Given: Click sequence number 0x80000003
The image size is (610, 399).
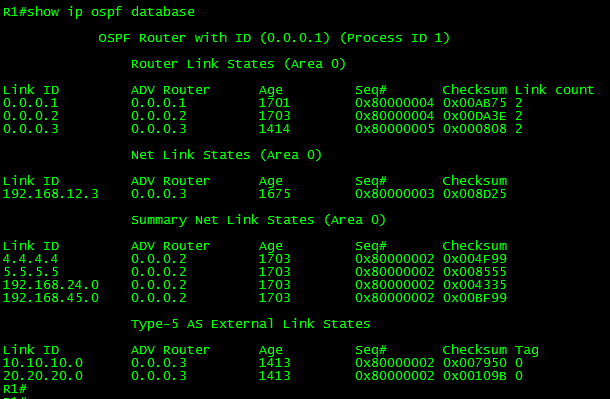Looking at the screenshot, I should tap(394, 194).
